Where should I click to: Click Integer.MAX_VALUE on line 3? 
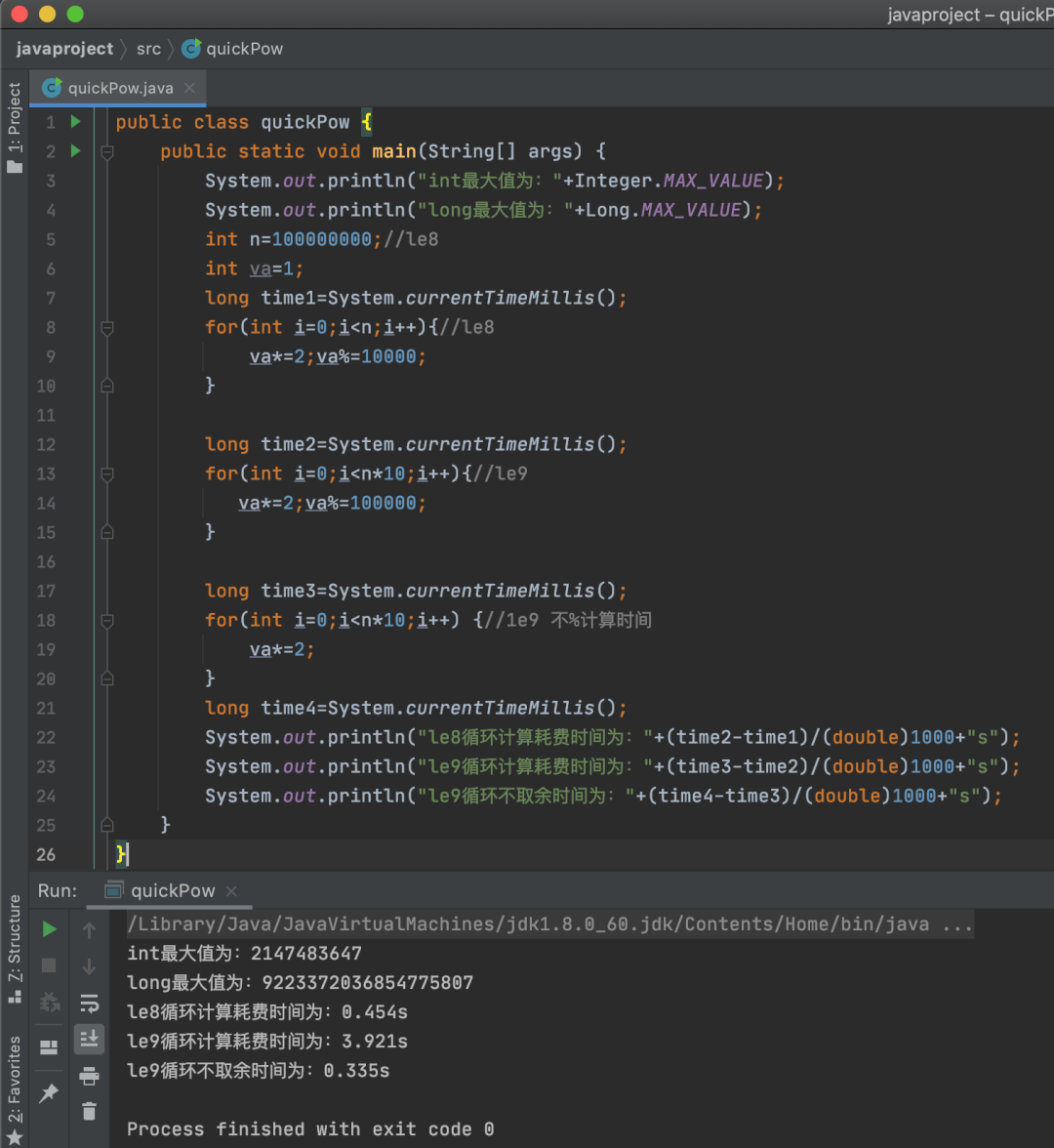(669, 181)
